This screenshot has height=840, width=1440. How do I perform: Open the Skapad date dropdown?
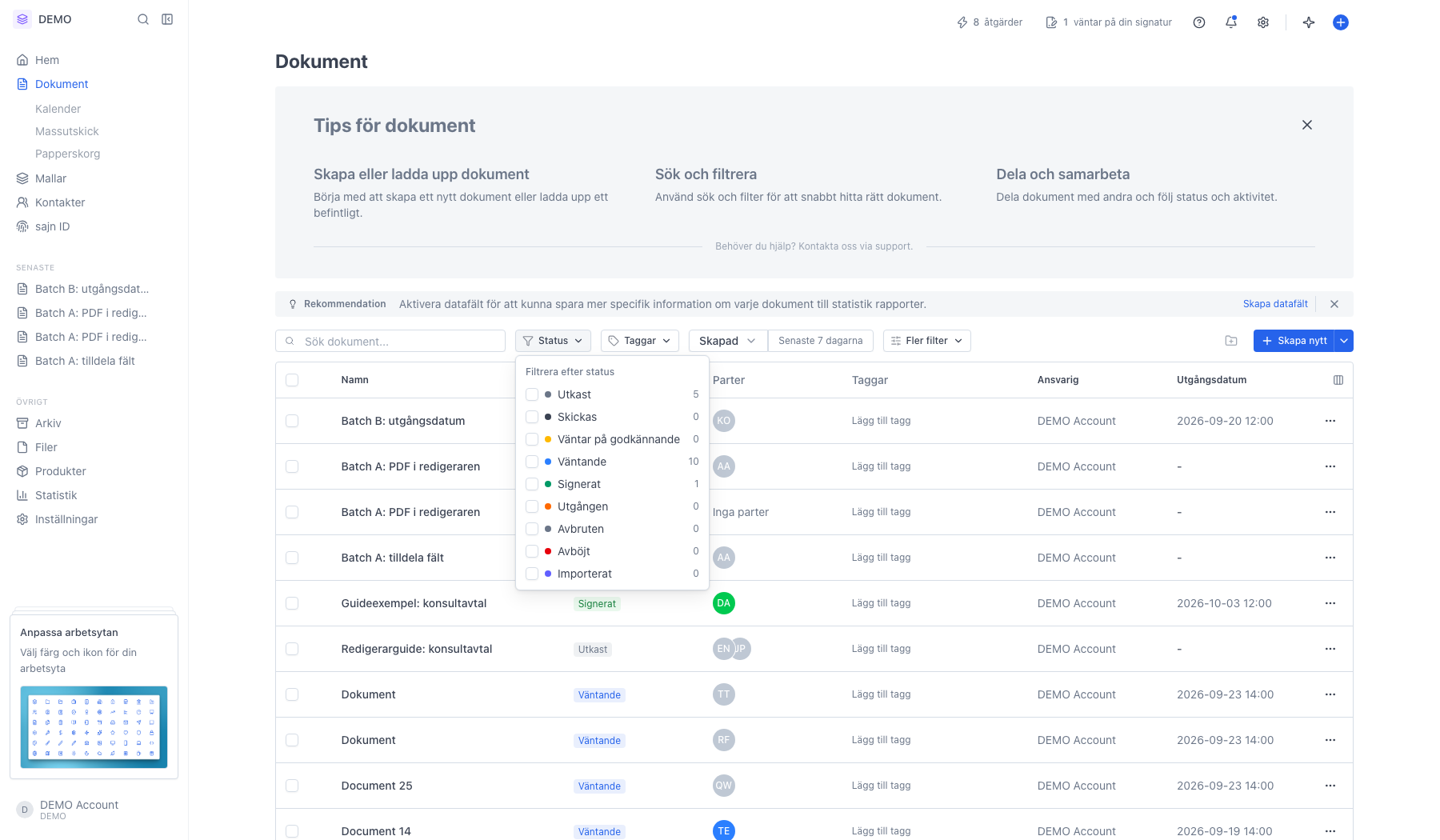click(x=728, y=341)
